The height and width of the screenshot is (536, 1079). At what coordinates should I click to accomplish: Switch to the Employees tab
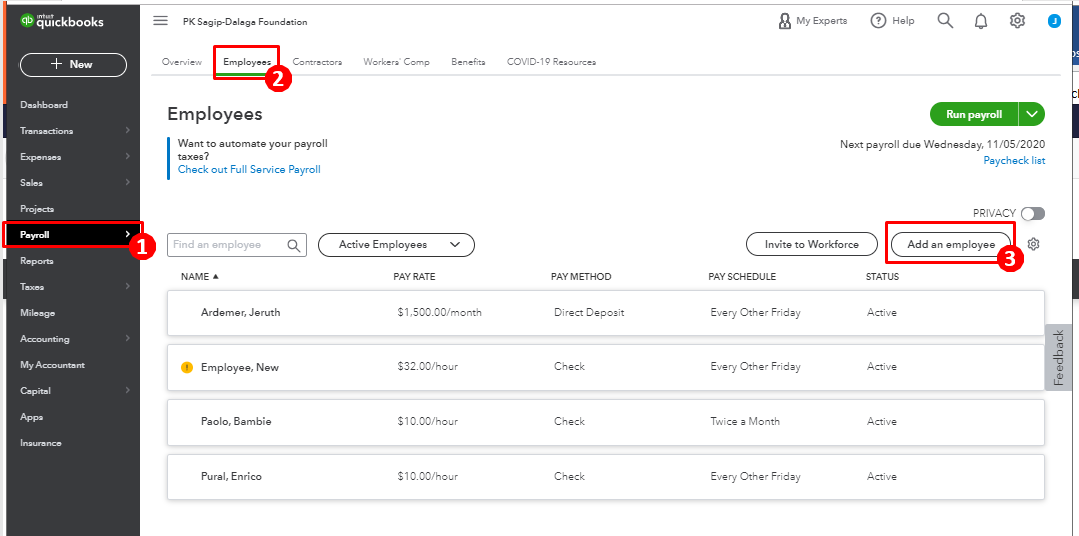(247, 62)
